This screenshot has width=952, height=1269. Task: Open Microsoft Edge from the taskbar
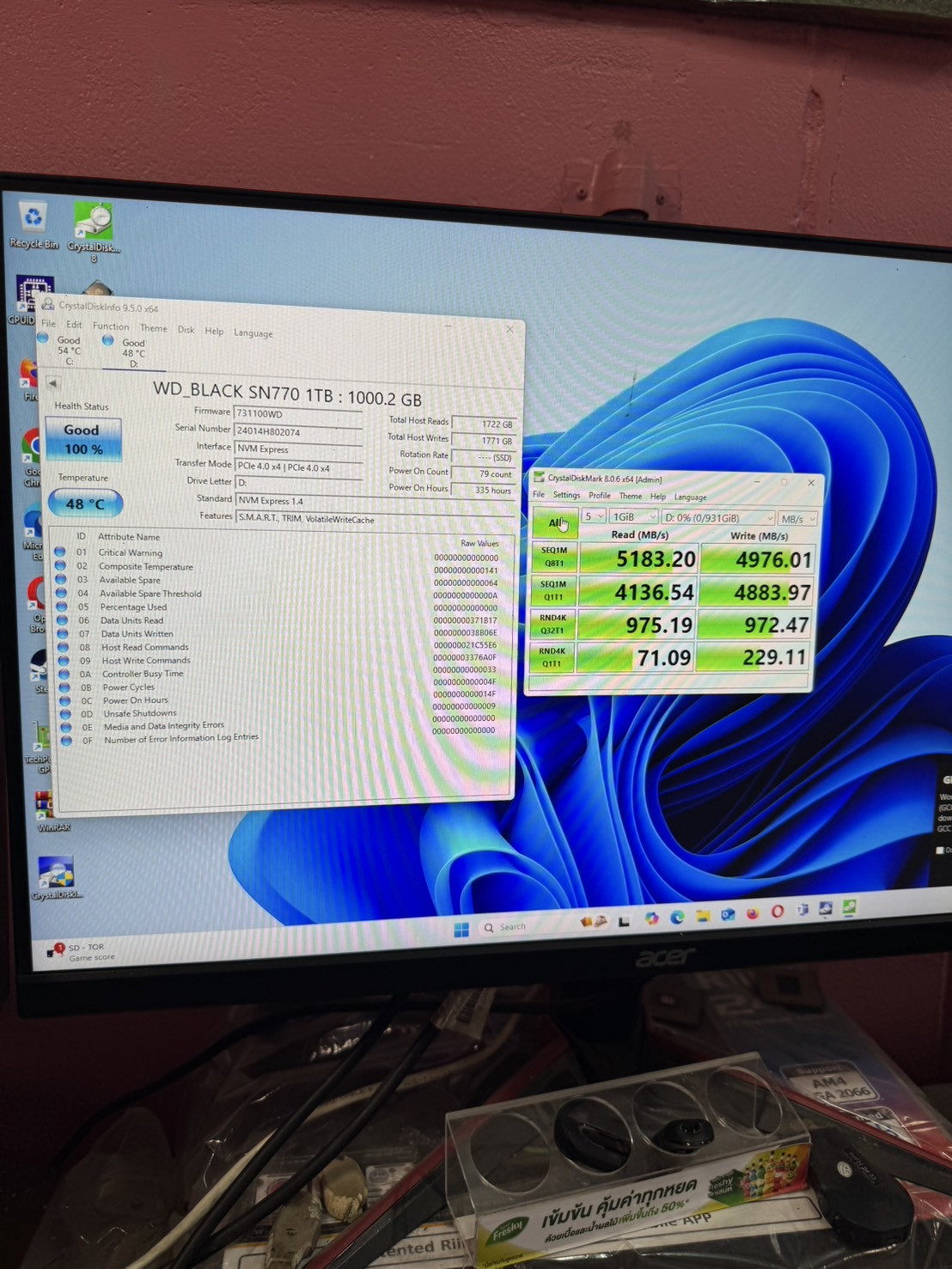click(x=677, y=917)
